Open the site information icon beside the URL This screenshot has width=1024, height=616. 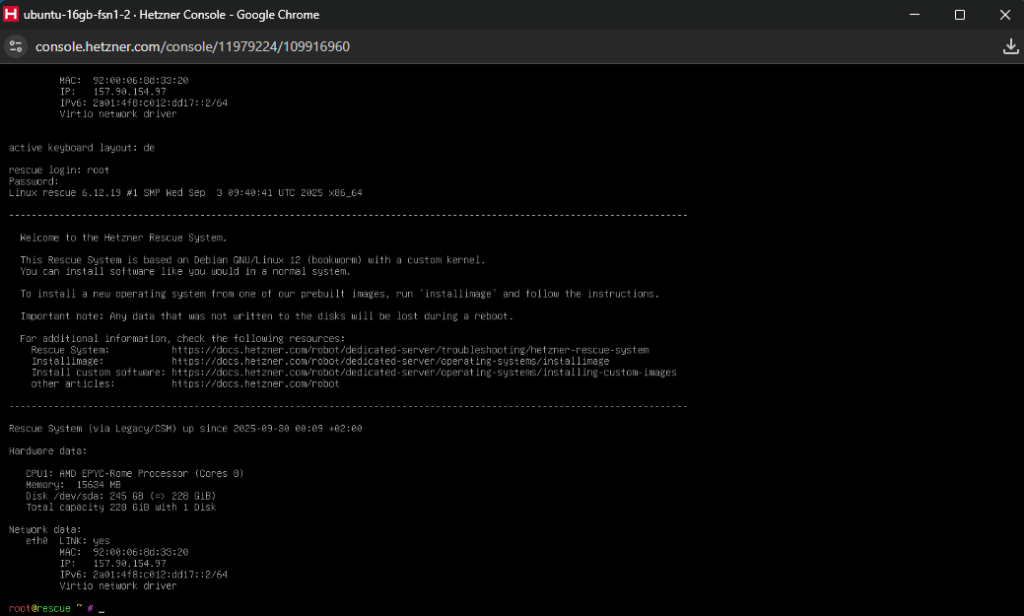[x=16, y=47]
